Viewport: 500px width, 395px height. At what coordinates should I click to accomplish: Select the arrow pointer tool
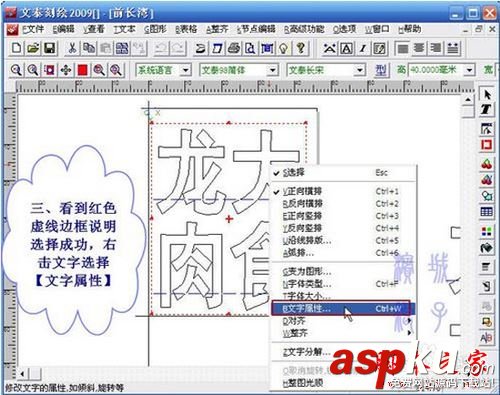coord(486,94)
